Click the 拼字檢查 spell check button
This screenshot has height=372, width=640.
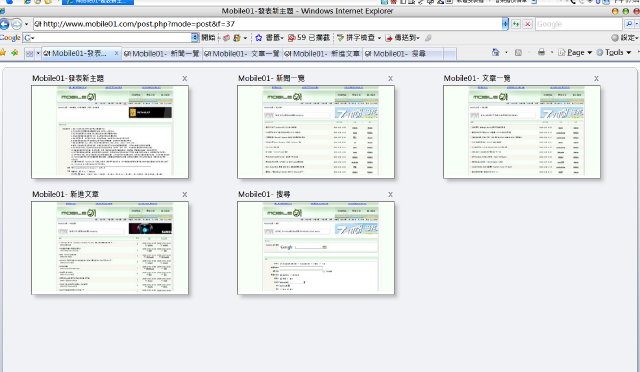click(x=356, y=38)
